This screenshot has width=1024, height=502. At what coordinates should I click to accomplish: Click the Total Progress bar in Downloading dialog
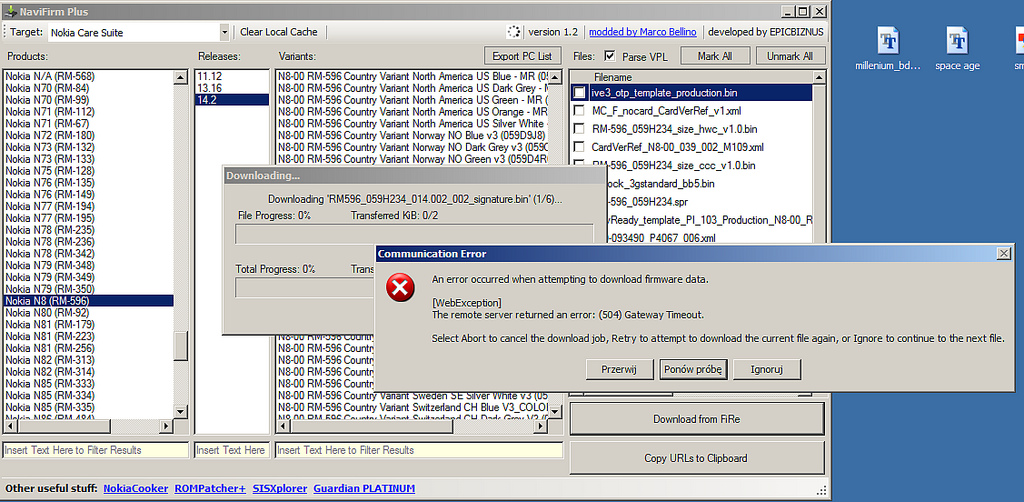click(x=306, y=288)
